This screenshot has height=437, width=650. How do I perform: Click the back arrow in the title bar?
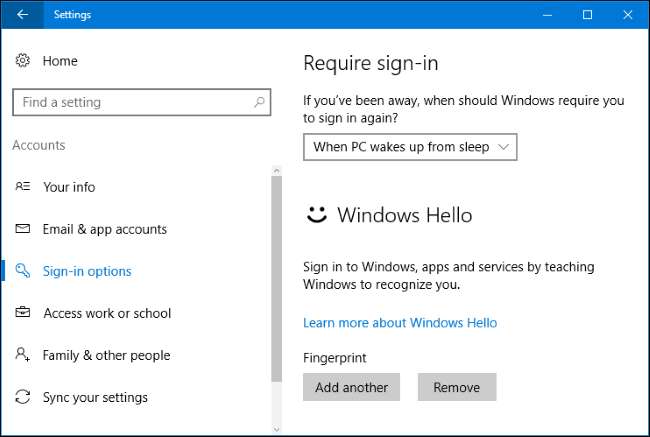tap(22, 14)
